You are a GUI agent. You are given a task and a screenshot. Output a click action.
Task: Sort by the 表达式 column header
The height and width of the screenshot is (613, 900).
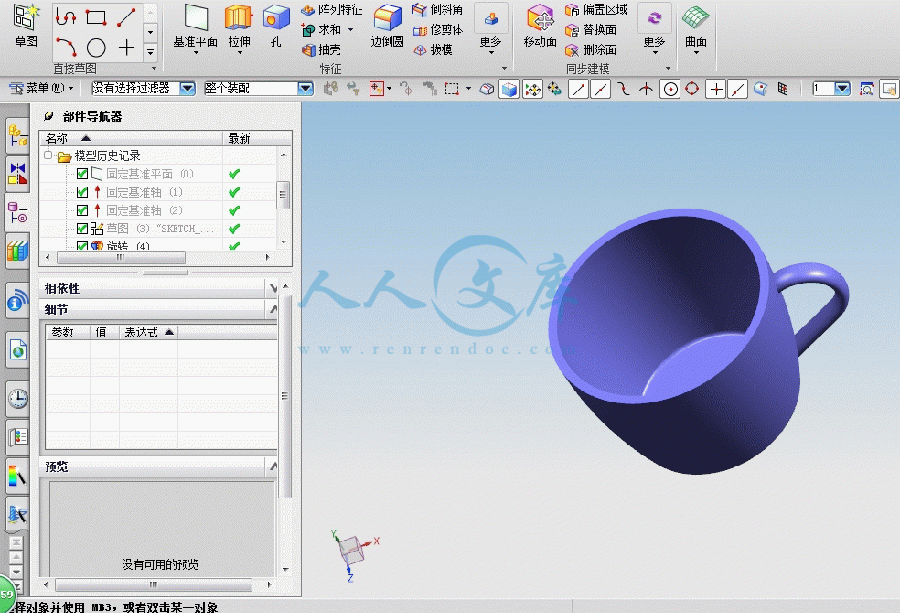[149, 332]
